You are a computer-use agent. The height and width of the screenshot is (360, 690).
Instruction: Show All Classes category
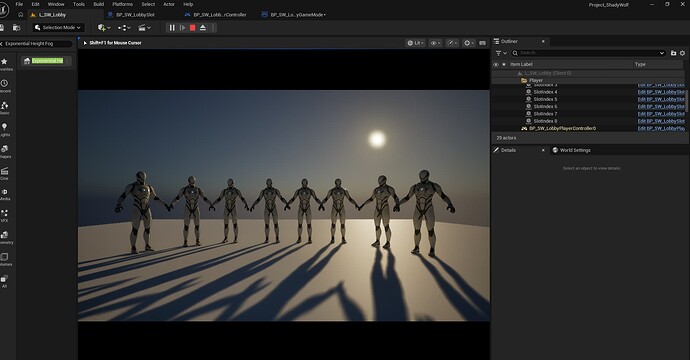5,281
